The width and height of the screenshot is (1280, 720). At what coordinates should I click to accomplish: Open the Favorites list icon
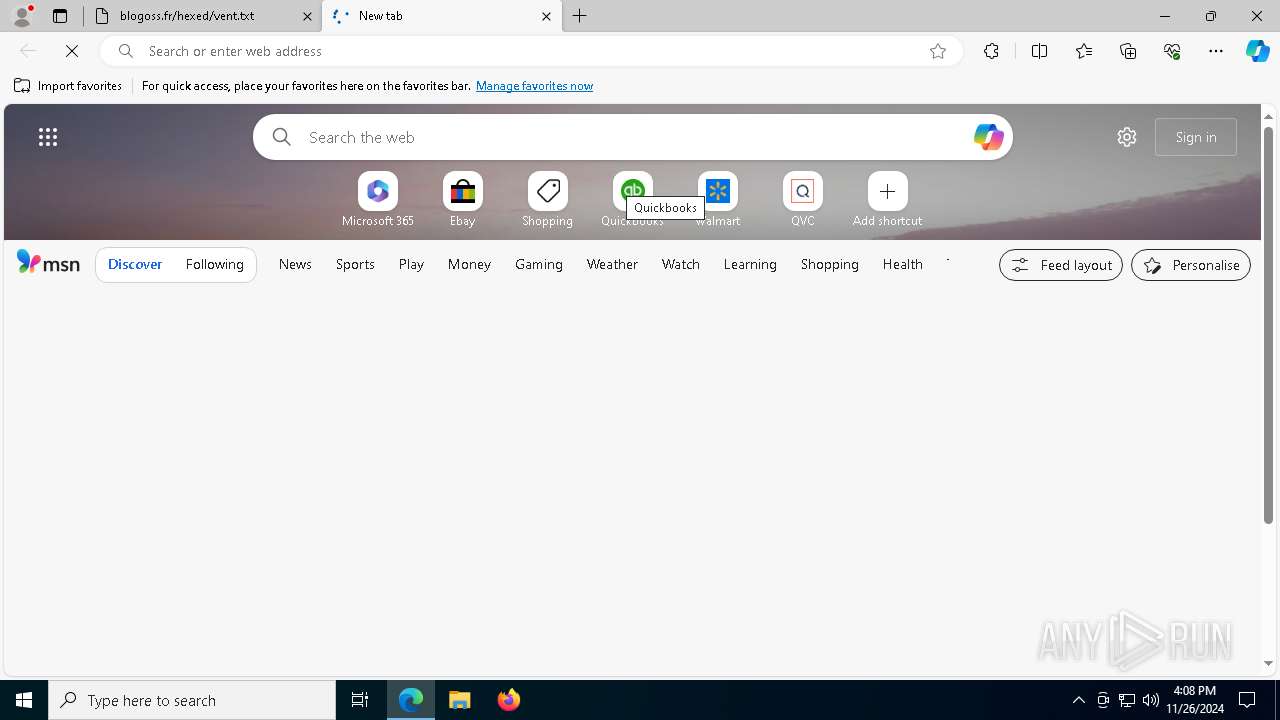point(1084,51)
